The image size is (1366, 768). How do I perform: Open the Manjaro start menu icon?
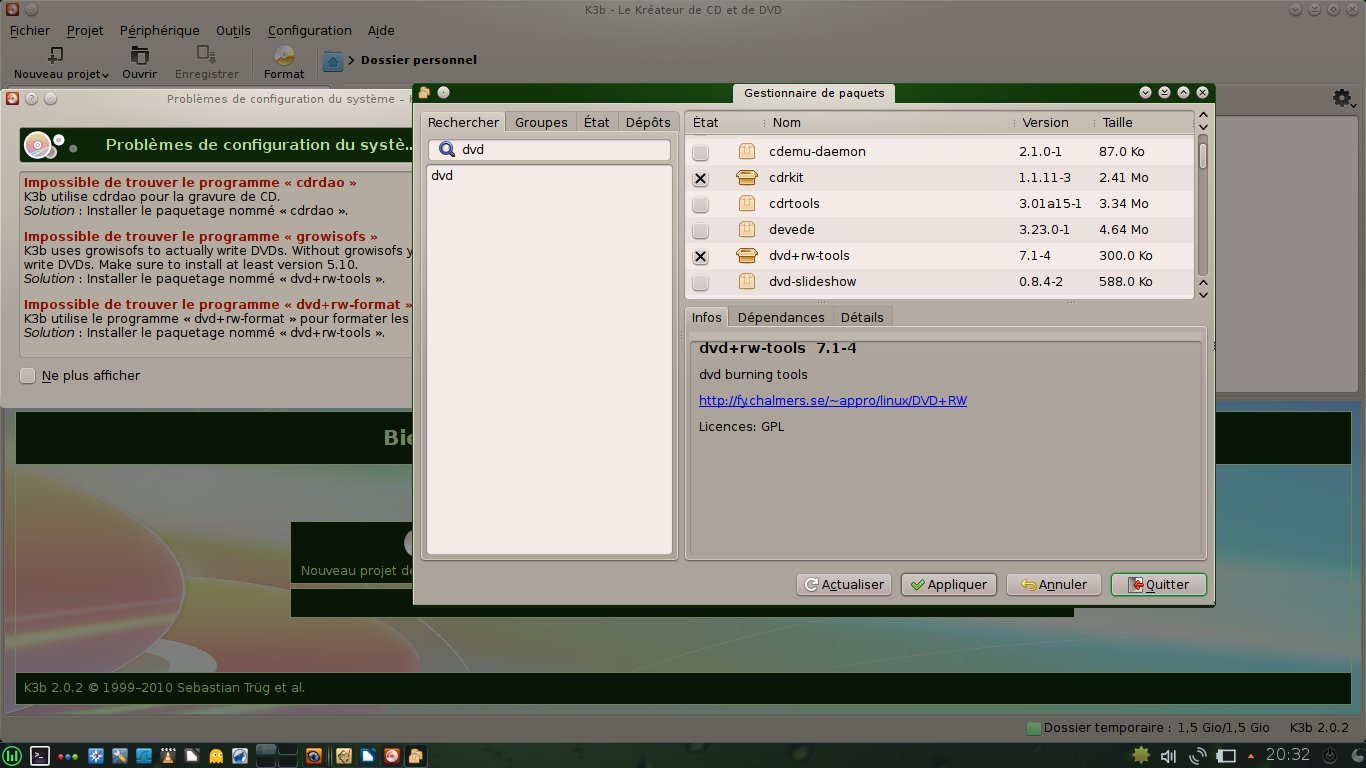pyautogui.click(x=12, y=755)
